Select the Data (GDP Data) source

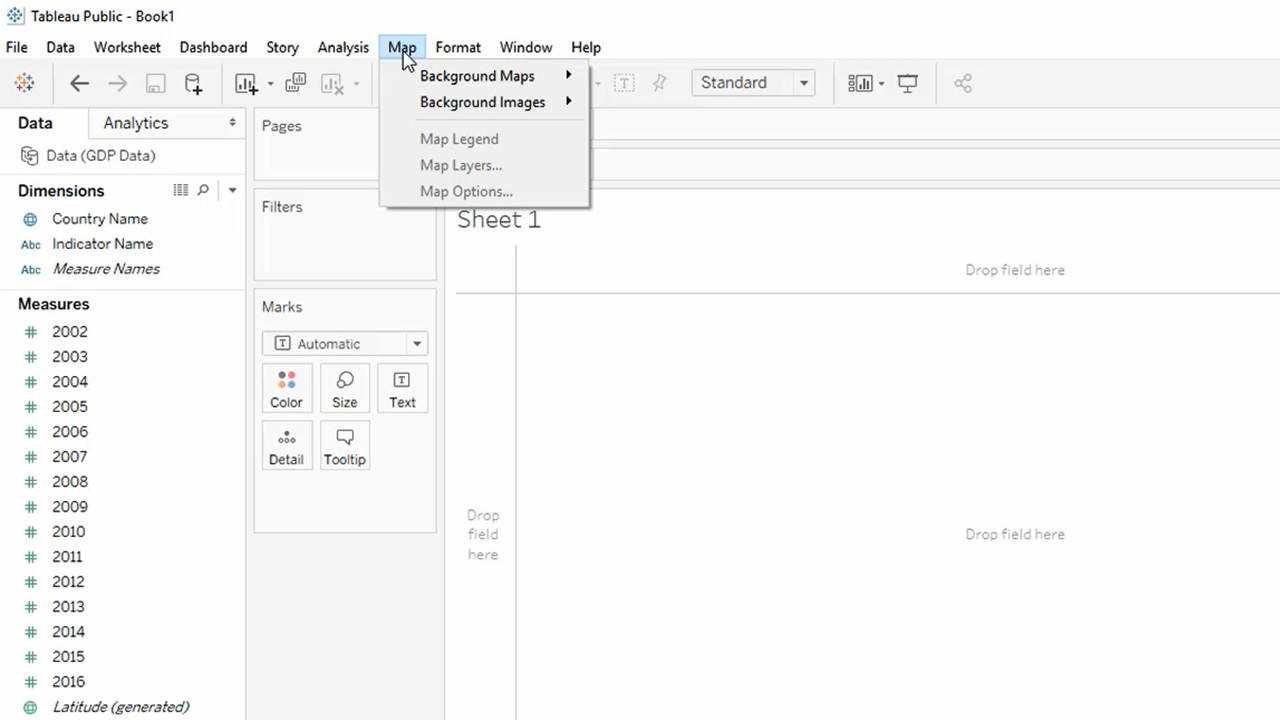point(100,156)
